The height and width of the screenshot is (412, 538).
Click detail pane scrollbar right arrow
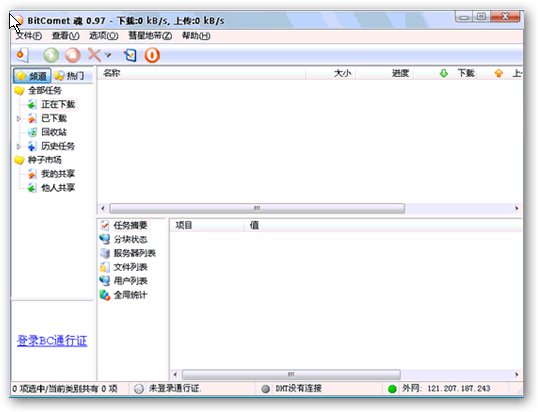[517, 374]
